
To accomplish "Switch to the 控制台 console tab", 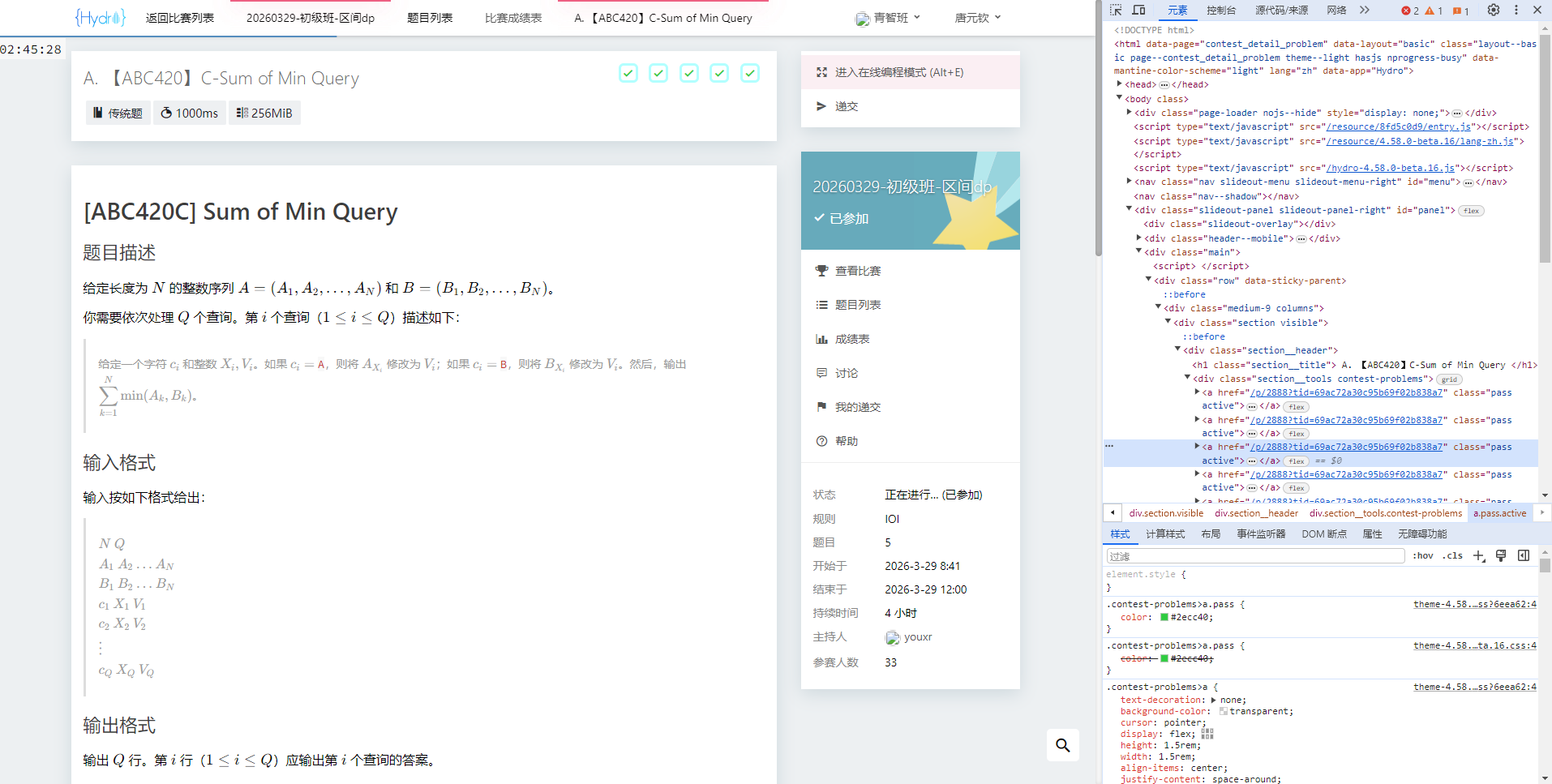I will click(x=1220, y=10).
